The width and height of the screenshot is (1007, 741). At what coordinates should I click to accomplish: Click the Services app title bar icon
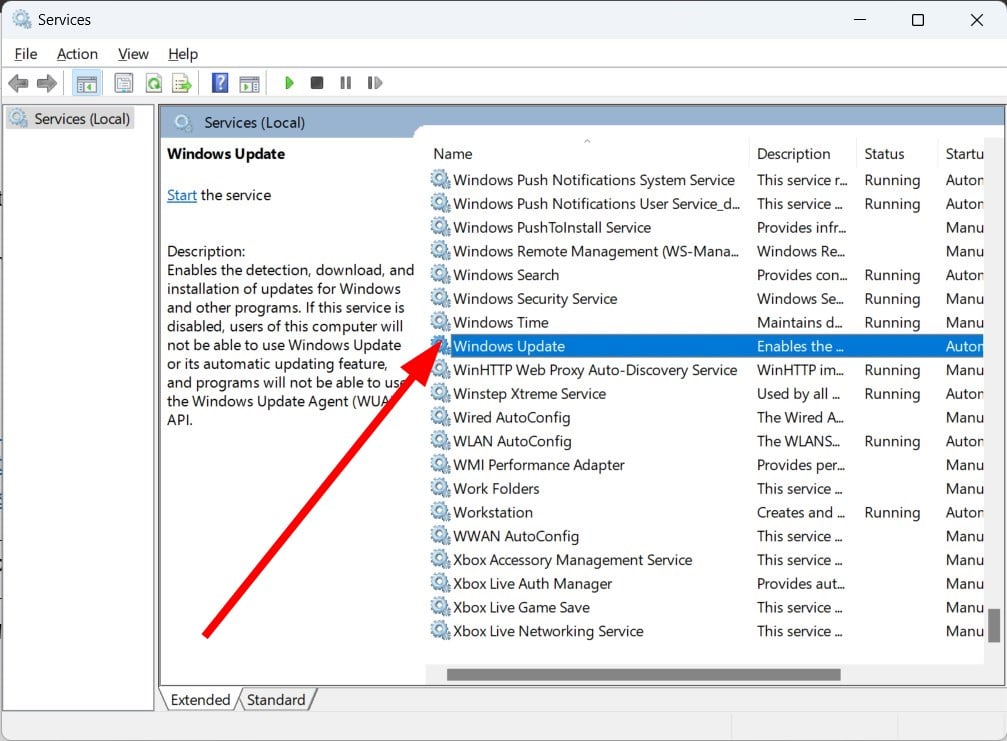22,20
